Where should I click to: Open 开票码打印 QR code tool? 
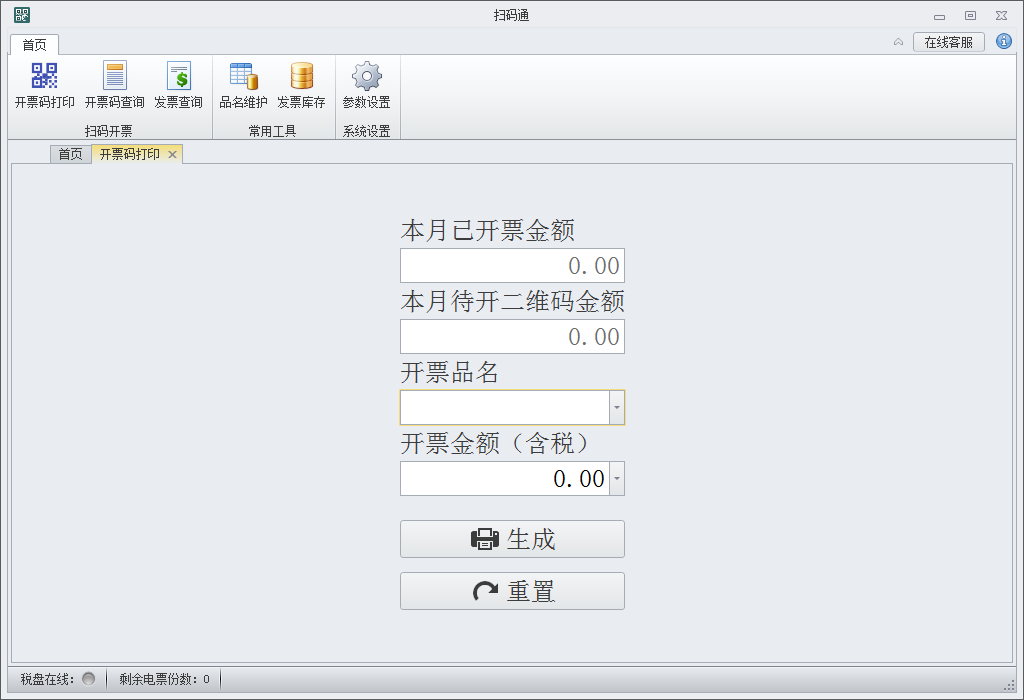tap(44, 86)
